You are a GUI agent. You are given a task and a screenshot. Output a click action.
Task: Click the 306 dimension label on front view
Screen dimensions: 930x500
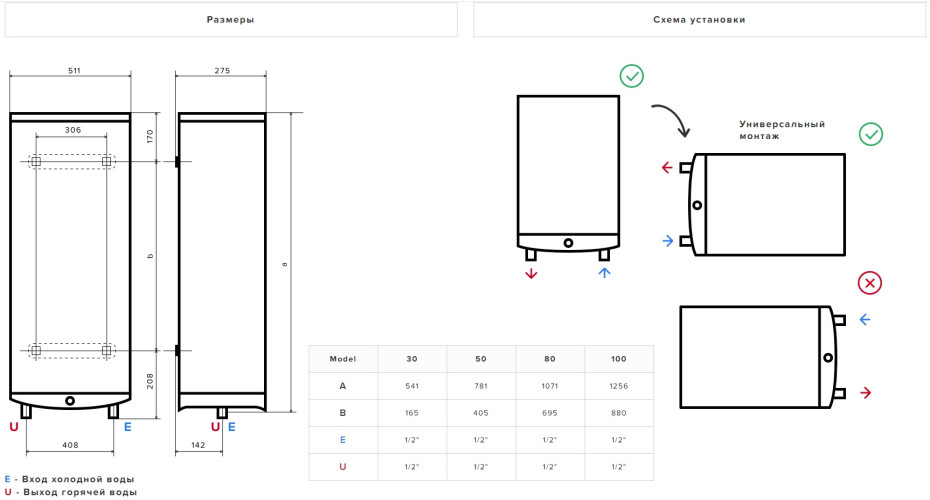click(x=72, y=130)
